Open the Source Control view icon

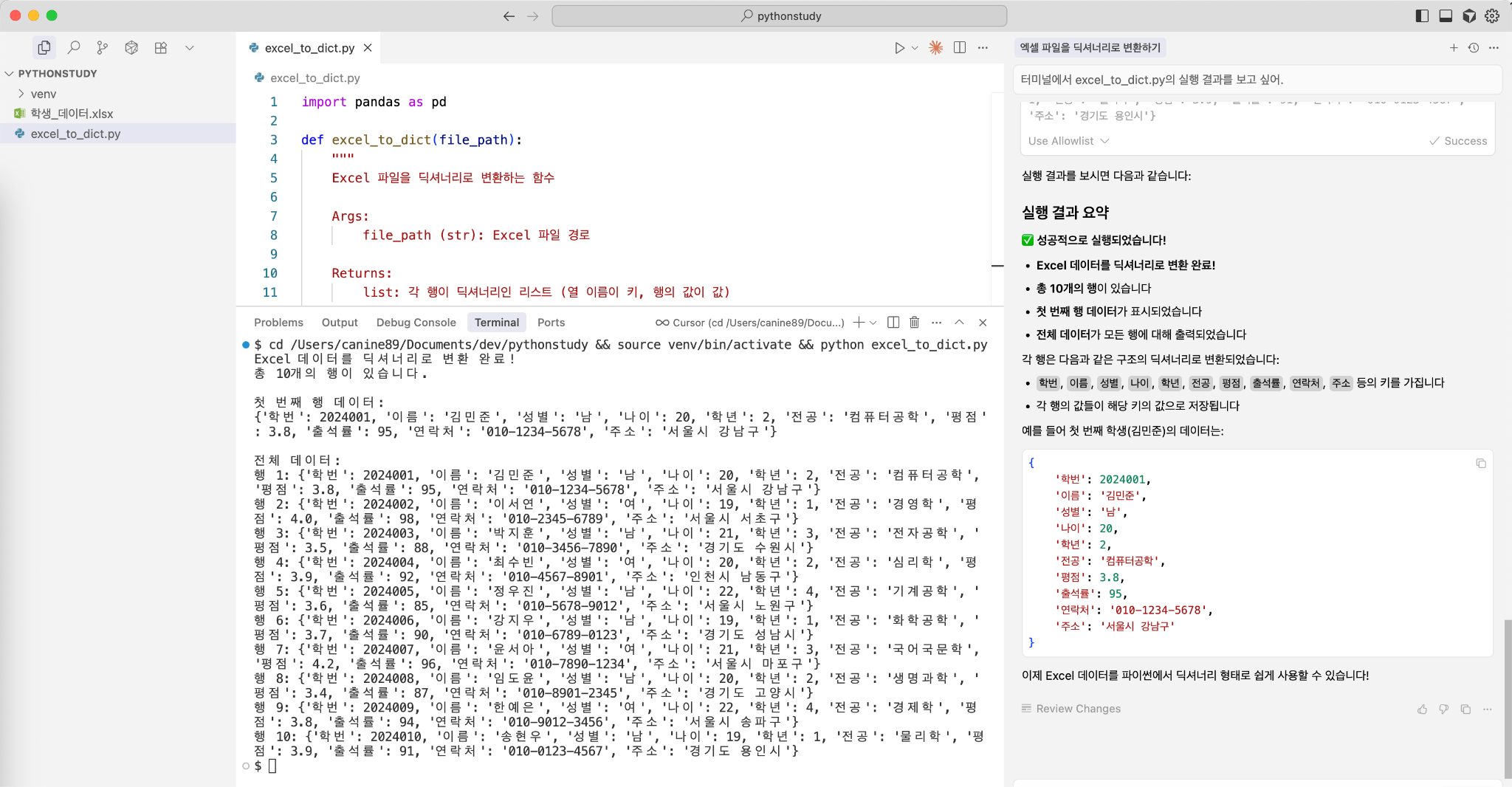(x=103, y=48)
